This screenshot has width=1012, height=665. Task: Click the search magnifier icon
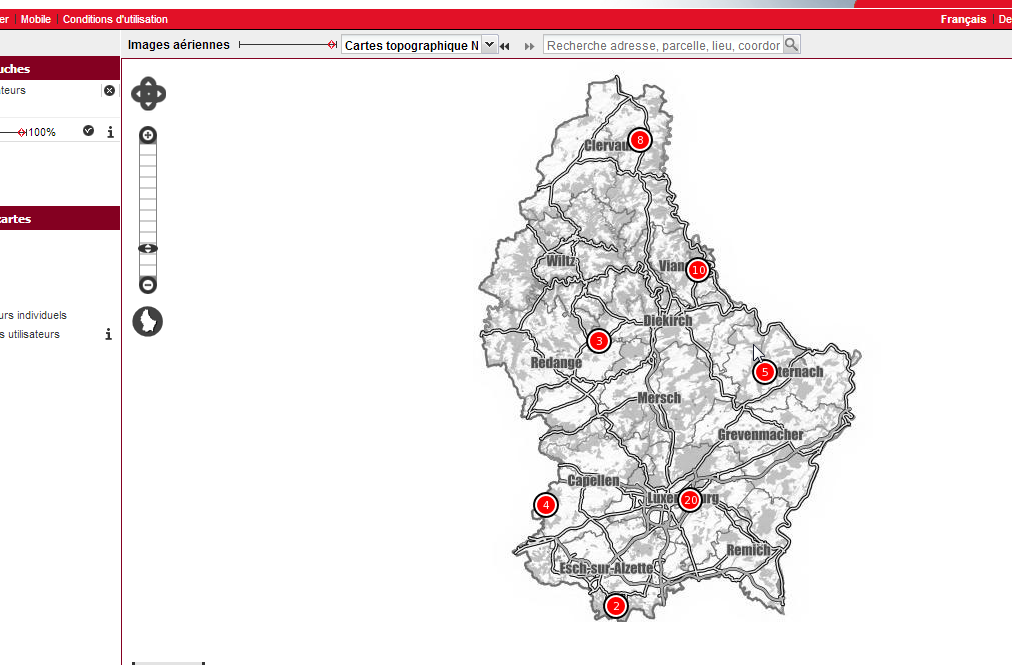pyautogui.click(x=791, y=45)
